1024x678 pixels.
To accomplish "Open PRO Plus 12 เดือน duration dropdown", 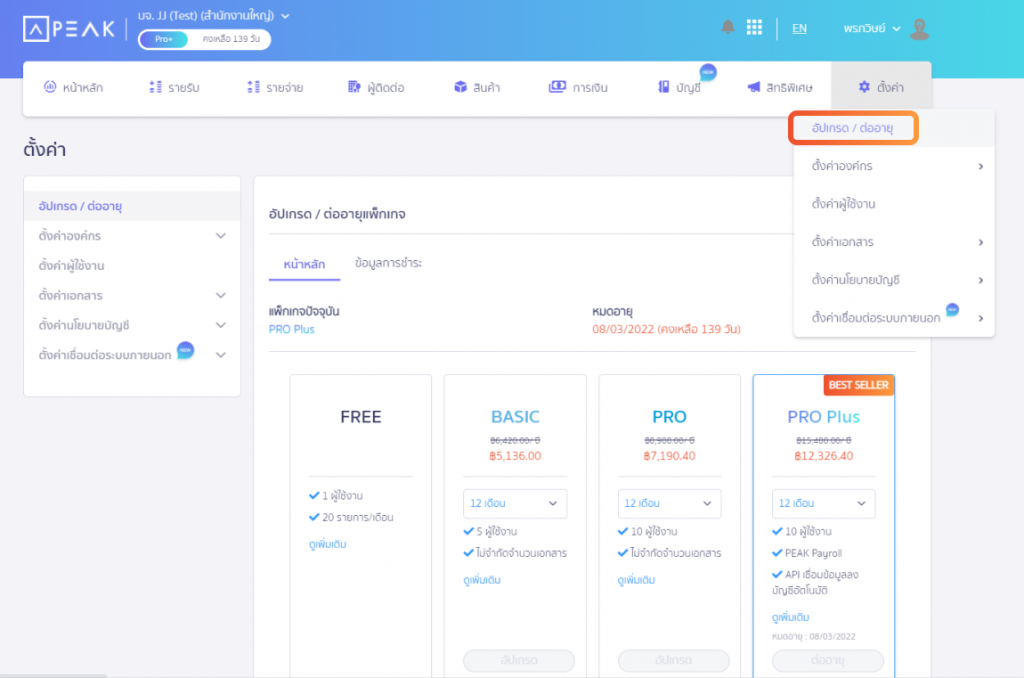I will coord(824,504).
